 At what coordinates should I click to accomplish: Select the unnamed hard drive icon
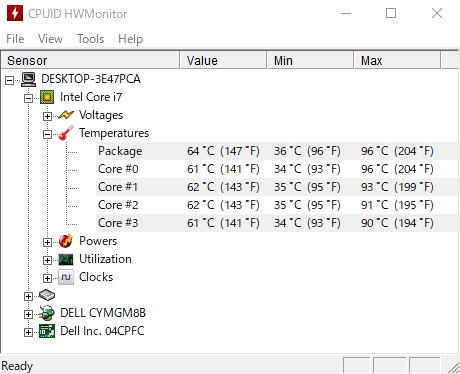tap(47, 295)
